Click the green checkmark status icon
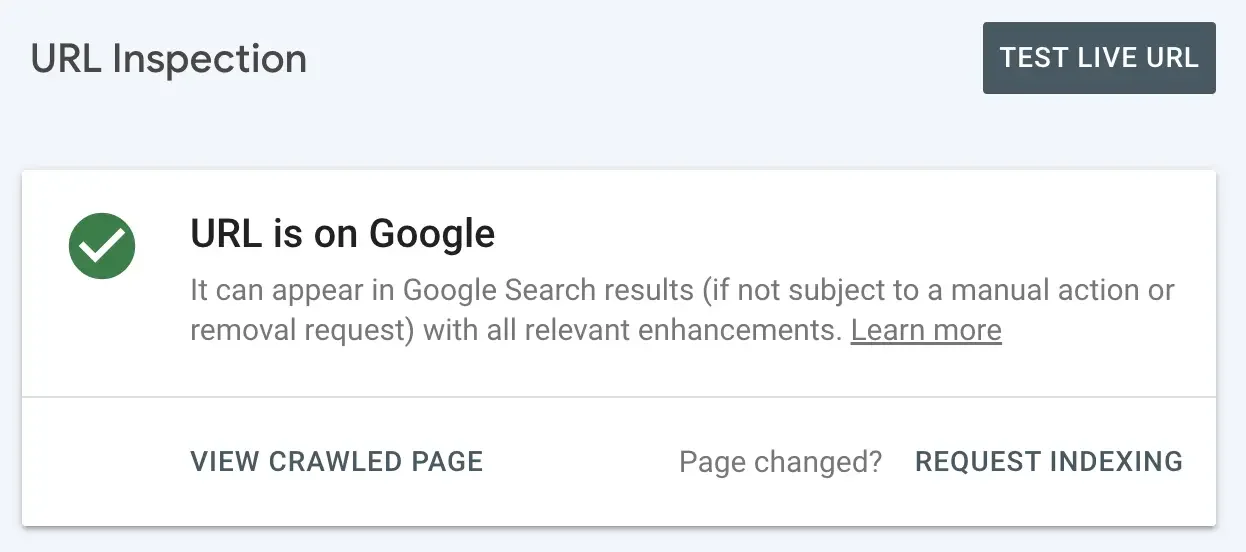The height and width of the screenshot is (552, 1246). point(102,244)
